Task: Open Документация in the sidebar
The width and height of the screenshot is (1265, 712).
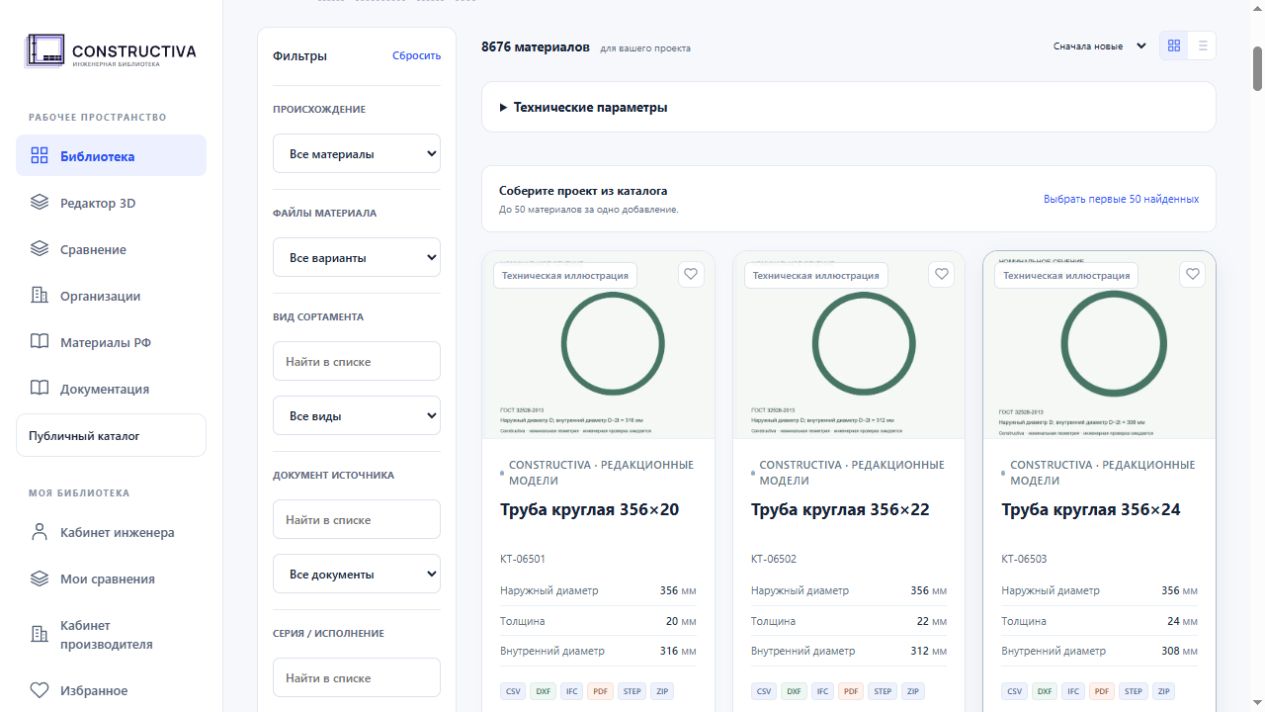Action: coord(111,389)
